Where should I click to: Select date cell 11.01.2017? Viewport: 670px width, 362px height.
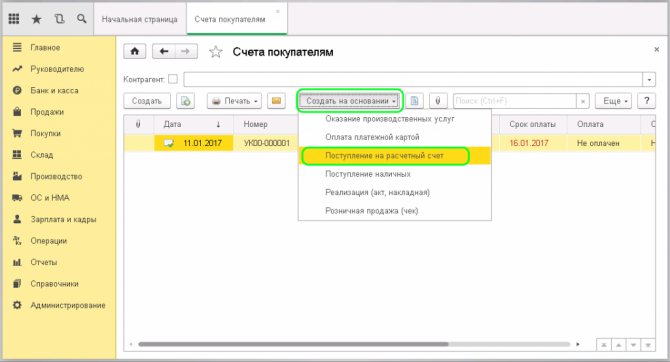tap(194, 143)
